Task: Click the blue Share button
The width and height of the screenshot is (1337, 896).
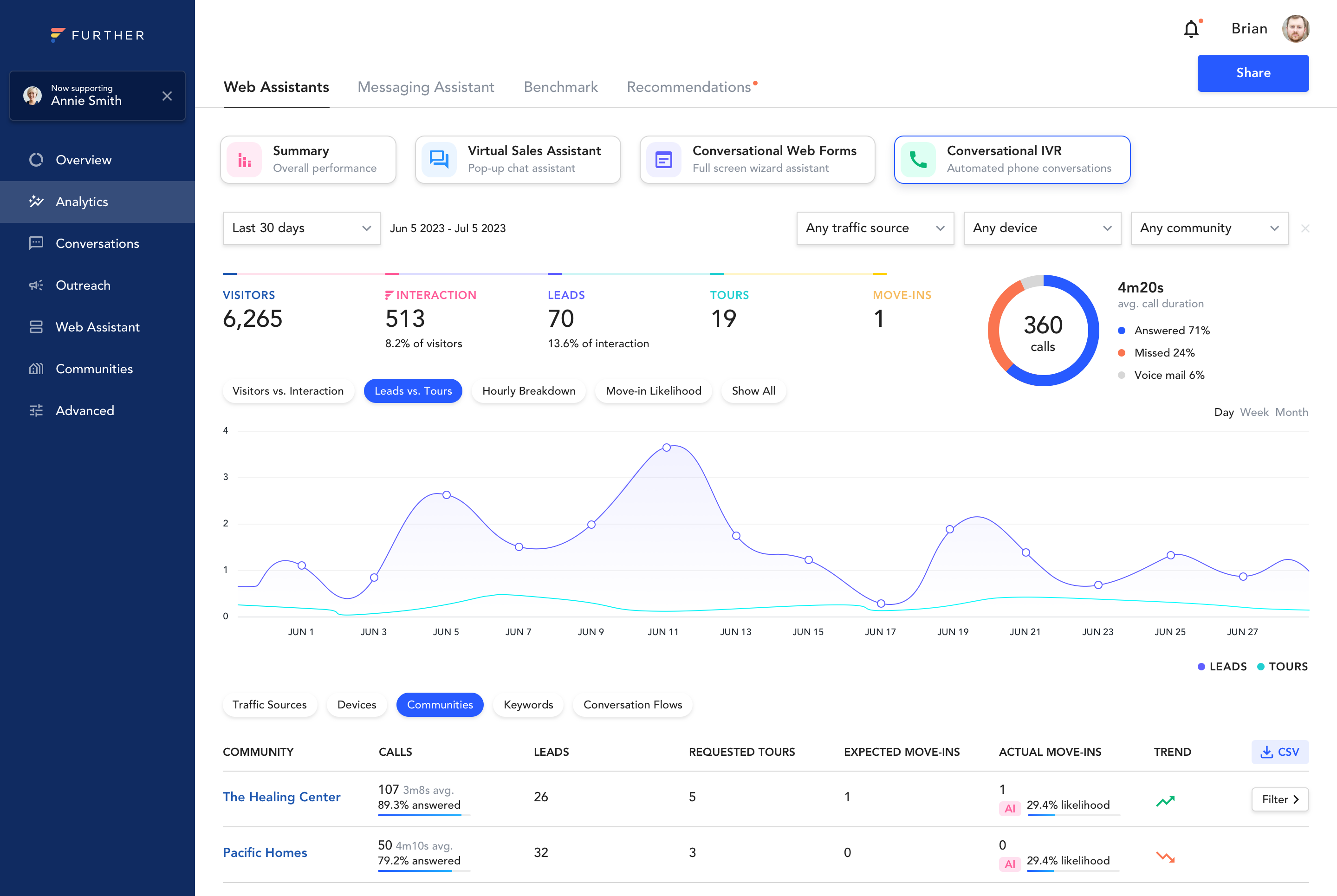Action: click(x=1253, y=73)
